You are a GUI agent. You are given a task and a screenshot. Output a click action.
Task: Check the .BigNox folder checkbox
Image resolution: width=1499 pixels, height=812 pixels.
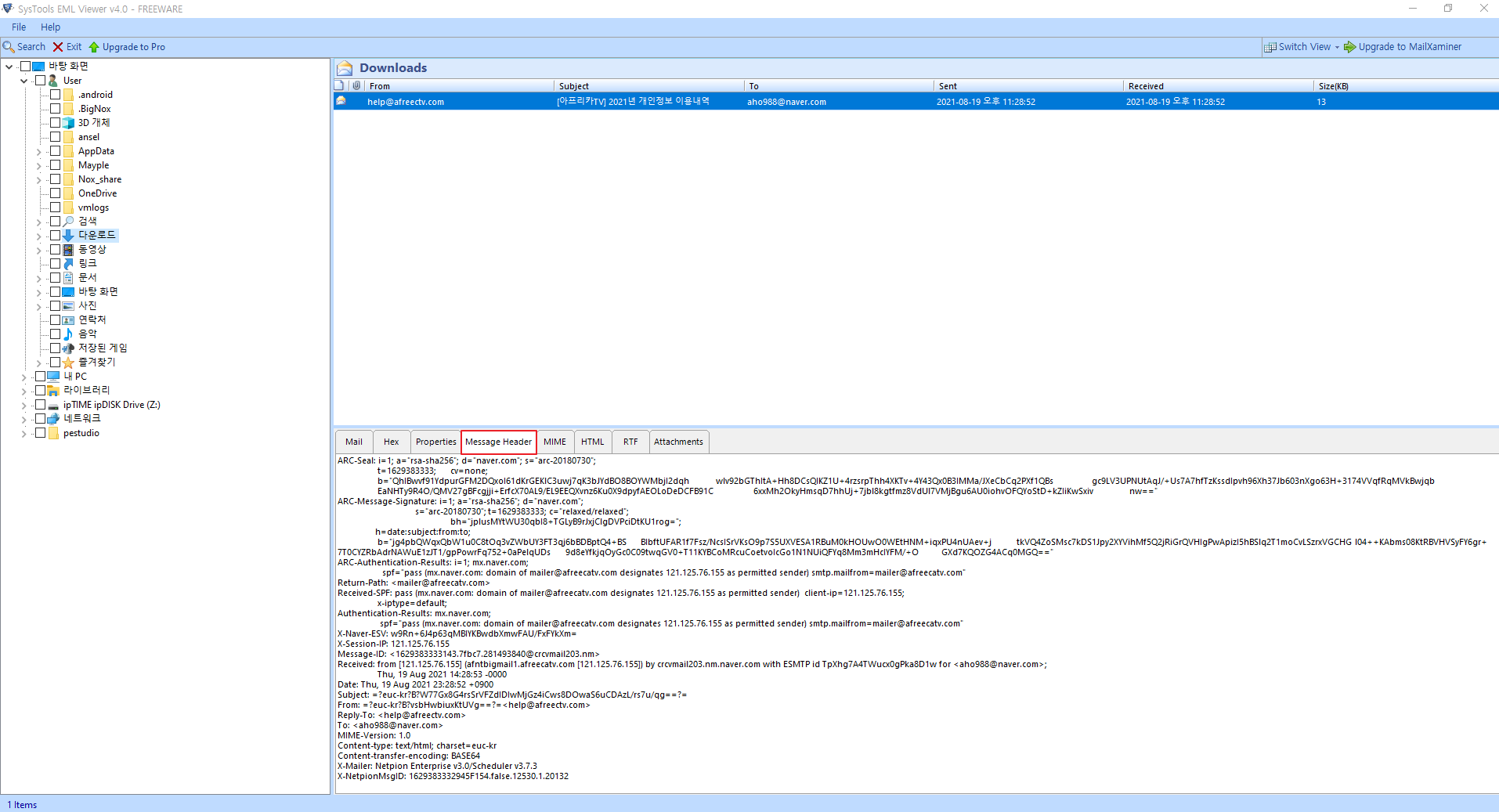pyautogui.click(x=55, y=109)
